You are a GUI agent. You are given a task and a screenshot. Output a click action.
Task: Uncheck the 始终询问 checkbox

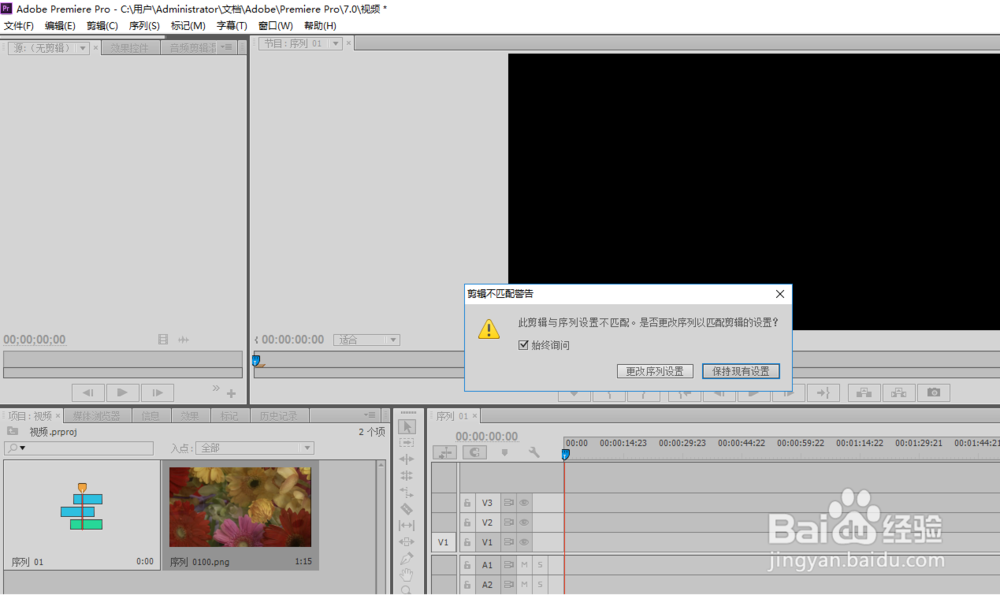click(524, 345)
